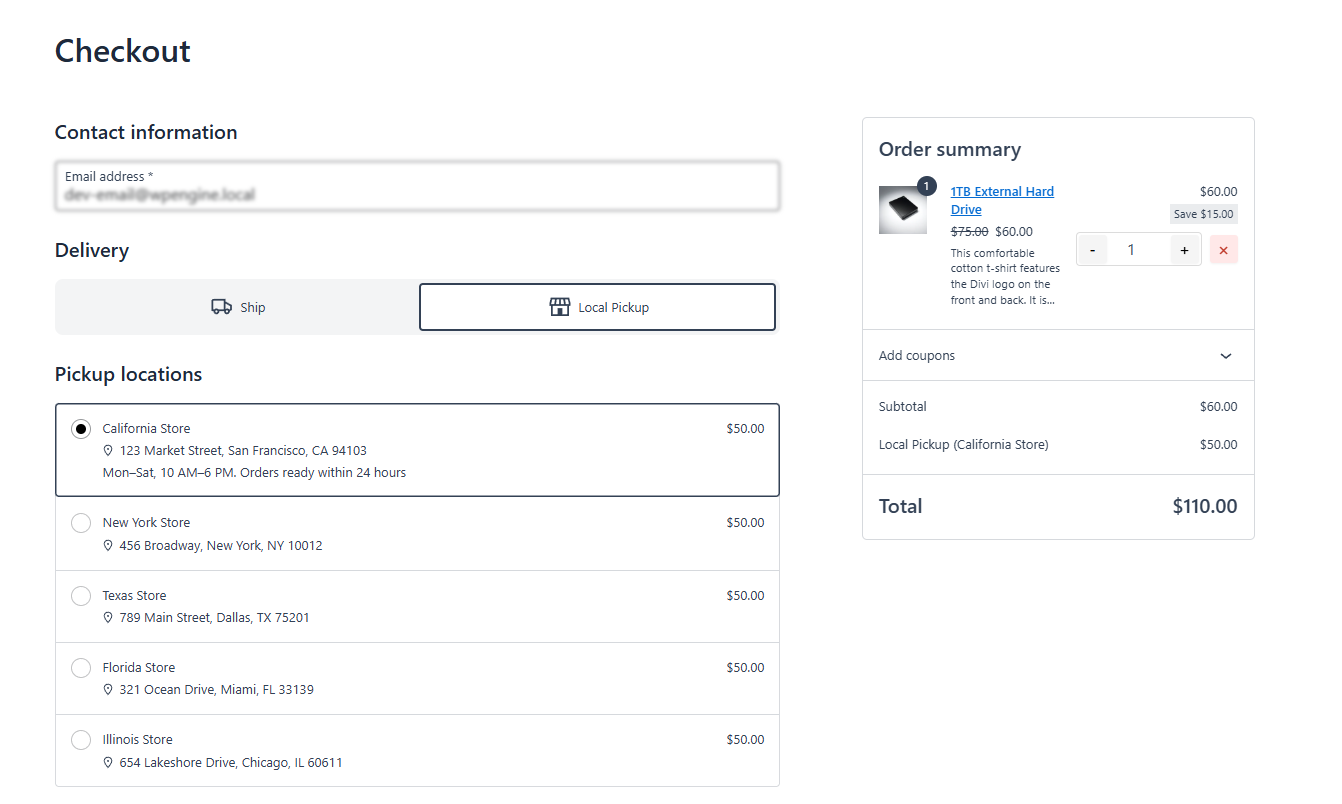Viewport: 1342px width, 804px height.
Task: Click the Save $15.00 badge
Action: [x=1204, y=214]
